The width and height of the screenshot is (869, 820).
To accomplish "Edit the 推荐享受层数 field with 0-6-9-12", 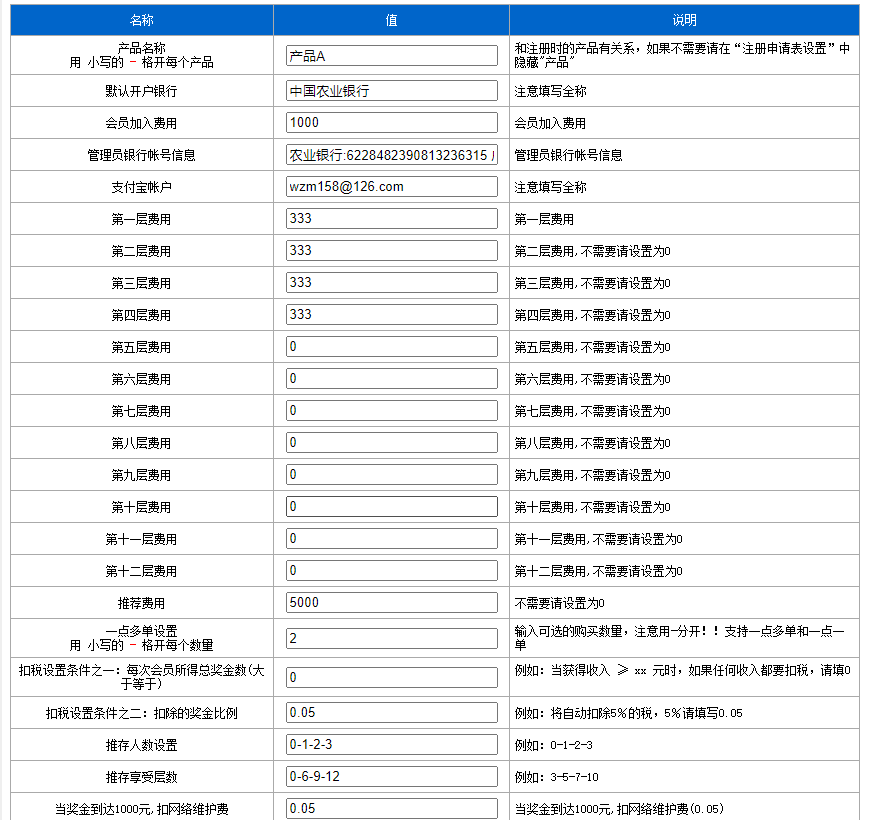I will [x=391, y=777].
